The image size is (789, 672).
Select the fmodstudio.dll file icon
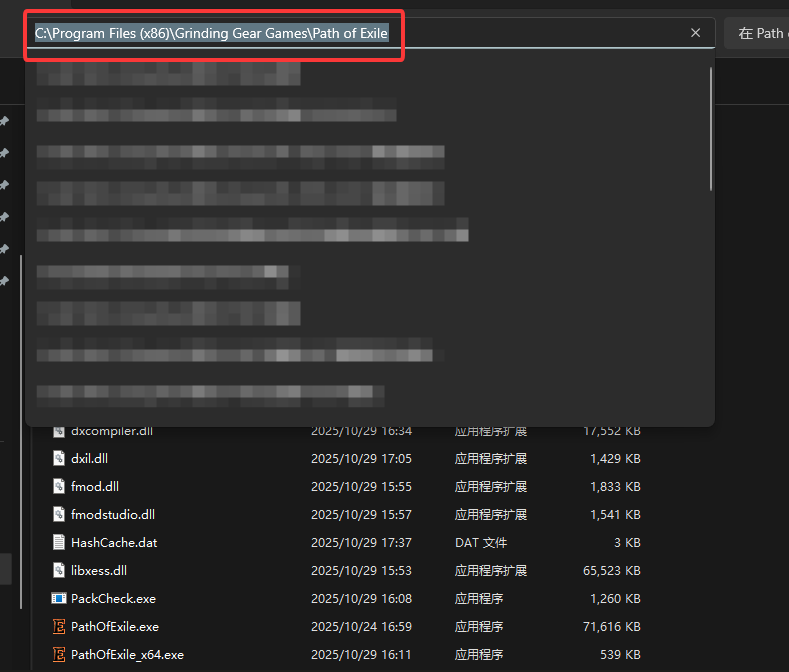59,515
